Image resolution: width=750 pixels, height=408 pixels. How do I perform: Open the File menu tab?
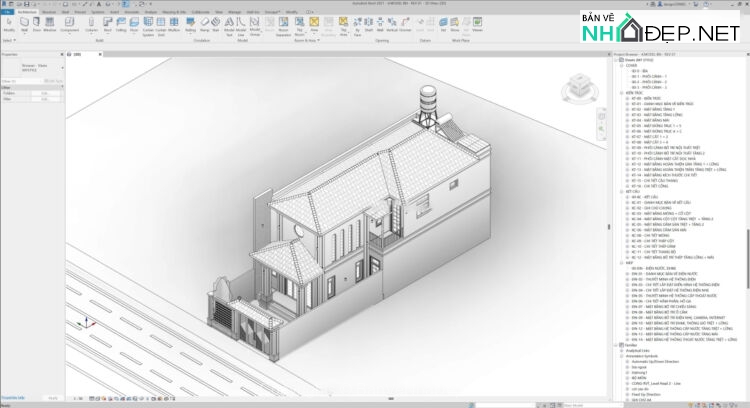pyautogui.click(x=7, y=12)
